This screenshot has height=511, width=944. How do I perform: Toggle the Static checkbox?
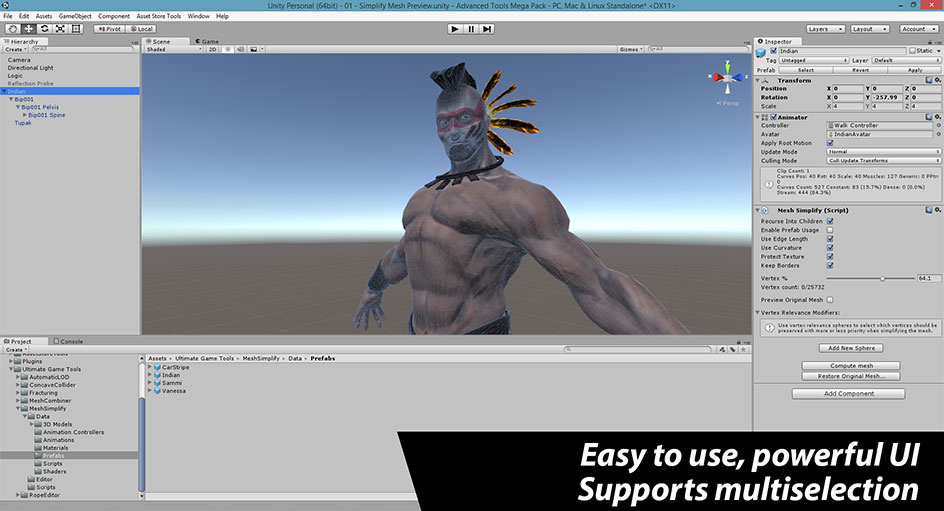tap(912, 51)
